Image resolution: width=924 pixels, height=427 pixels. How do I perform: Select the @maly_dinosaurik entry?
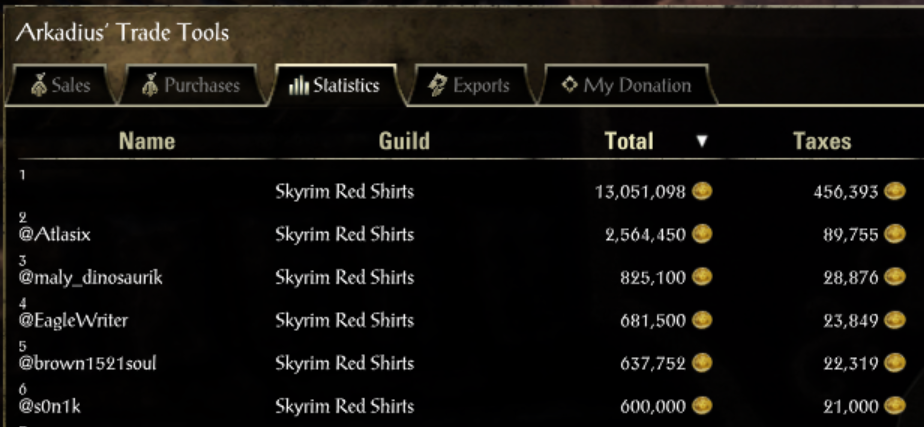coord(90,278)
